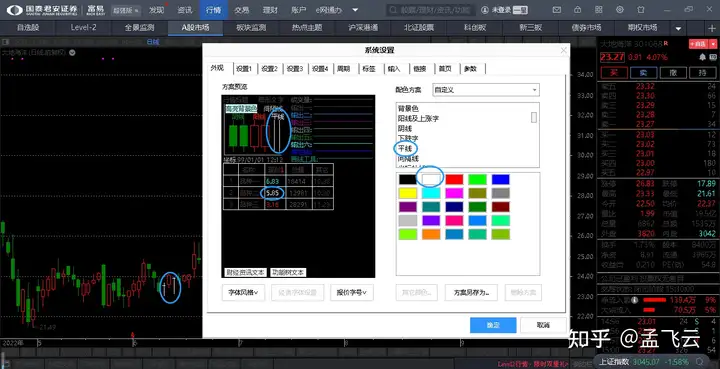Open the 行情 main menu
Screen dimensions: 720x369
214,10
